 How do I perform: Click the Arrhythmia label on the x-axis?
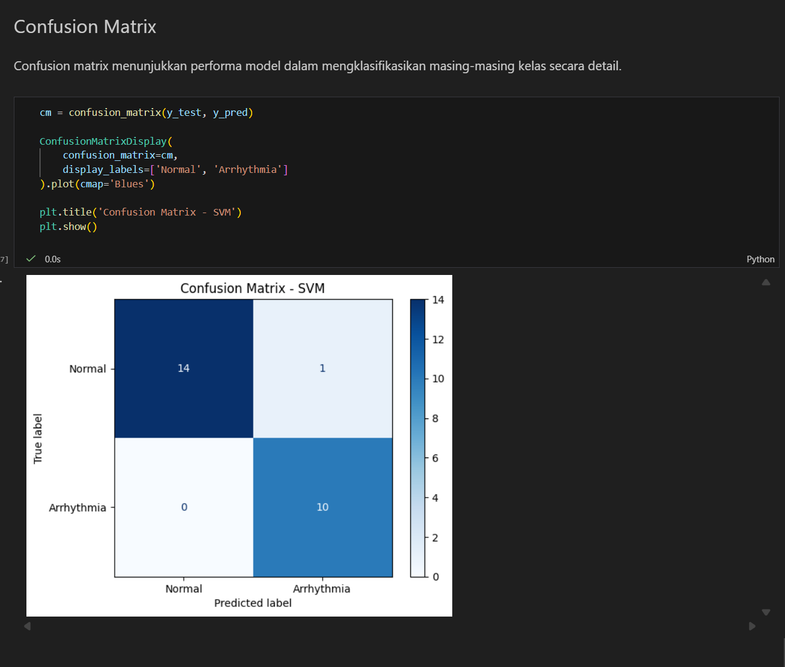click(x=321, y=589)
